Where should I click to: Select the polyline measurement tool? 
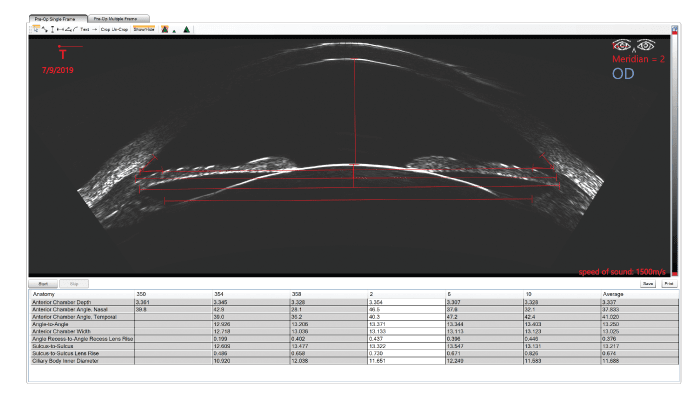(x=45, y=29)
